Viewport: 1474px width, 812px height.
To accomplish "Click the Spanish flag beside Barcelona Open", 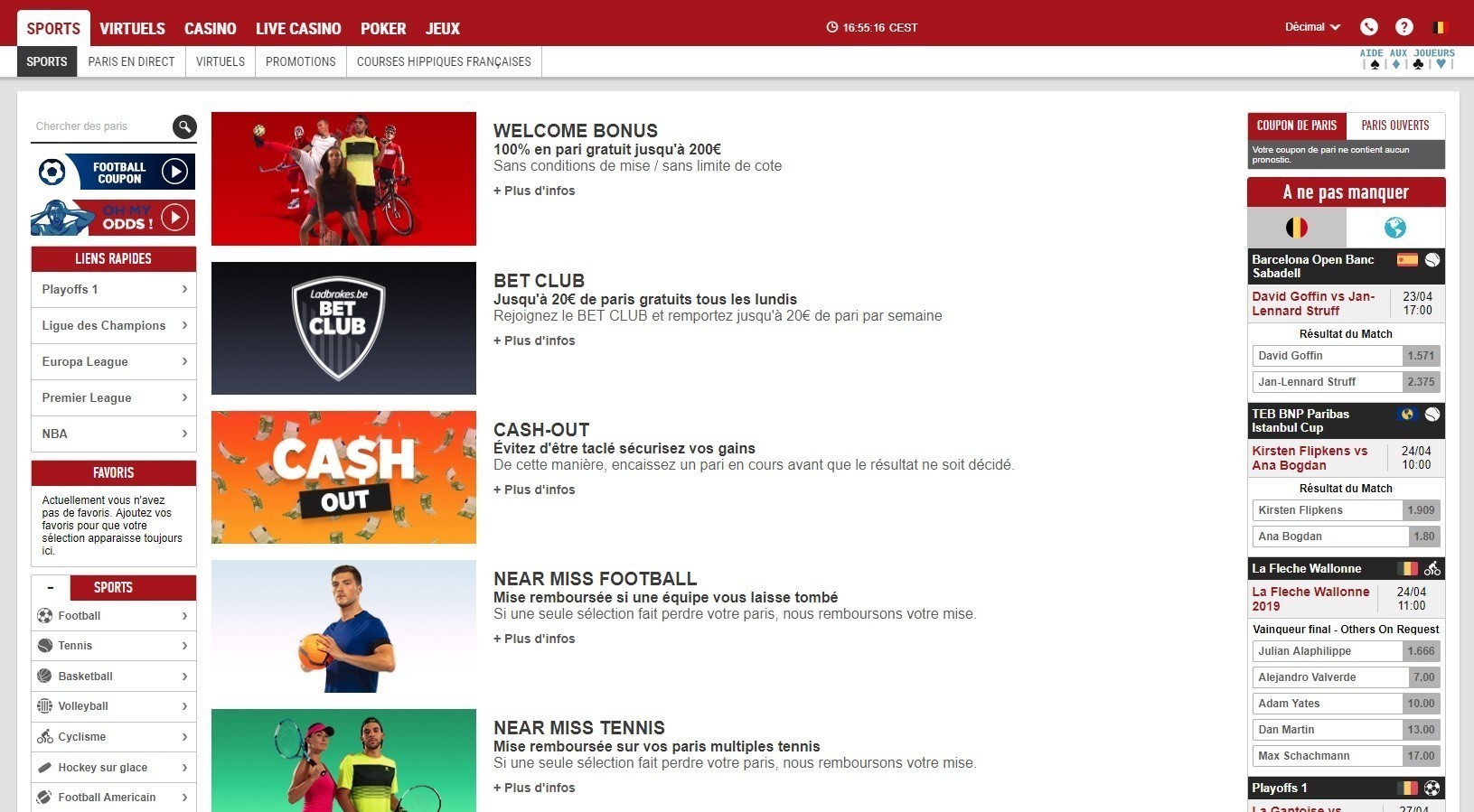I will (x=1407, y=260).
